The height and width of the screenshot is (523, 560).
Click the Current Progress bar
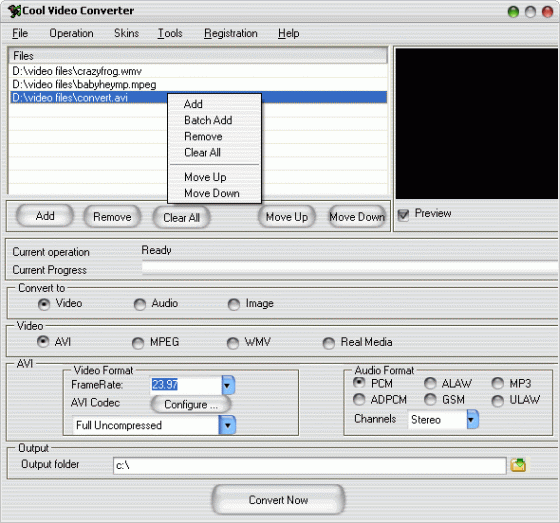coord(350,268)
